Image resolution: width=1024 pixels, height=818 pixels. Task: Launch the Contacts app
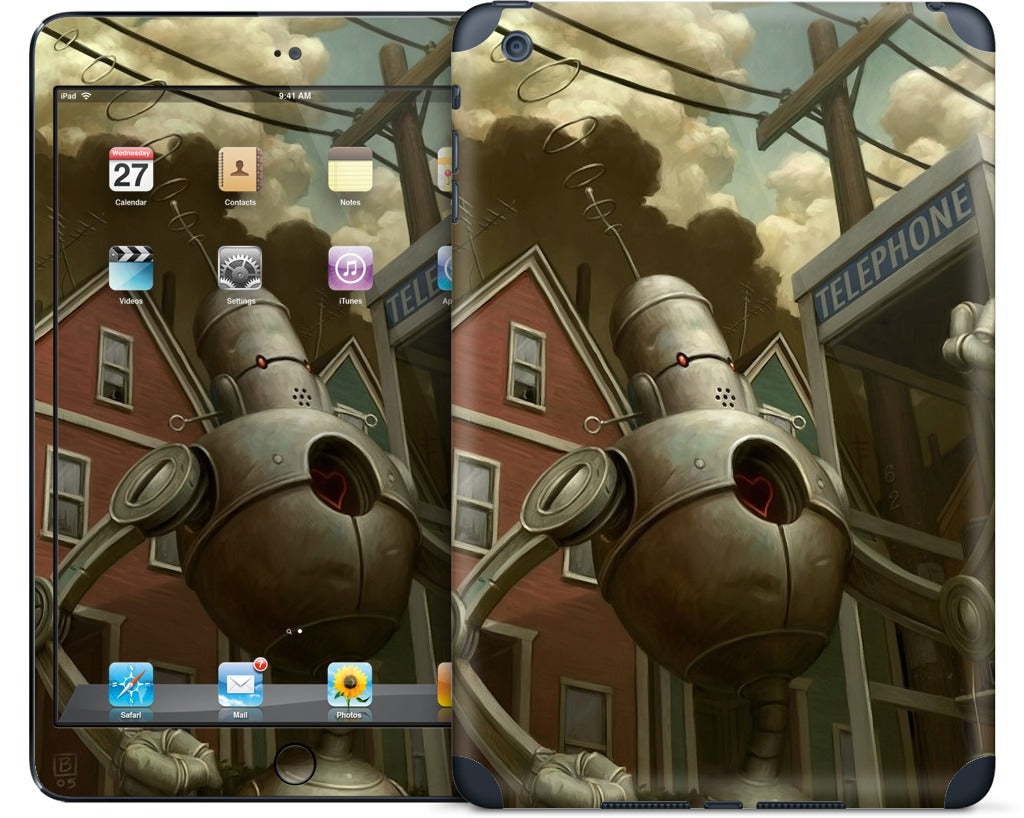pyautogui.click(x=240, y=170)
